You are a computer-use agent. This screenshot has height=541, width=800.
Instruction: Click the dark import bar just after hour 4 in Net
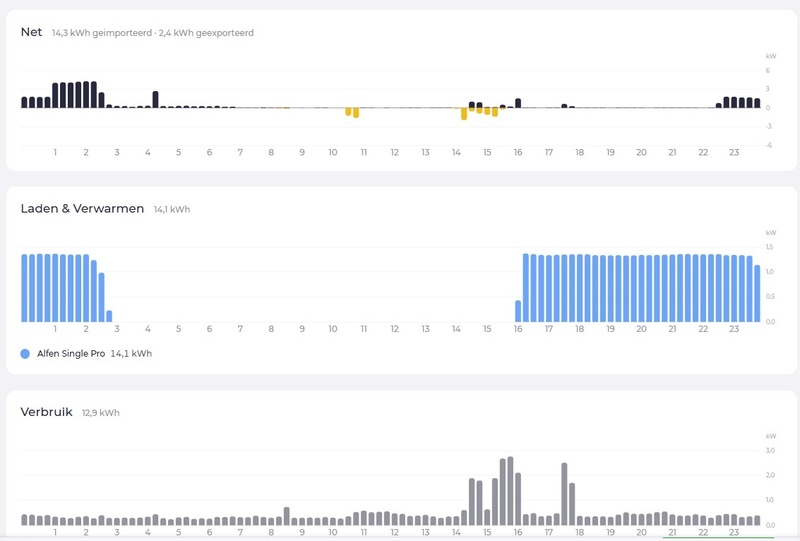(156, 100)
